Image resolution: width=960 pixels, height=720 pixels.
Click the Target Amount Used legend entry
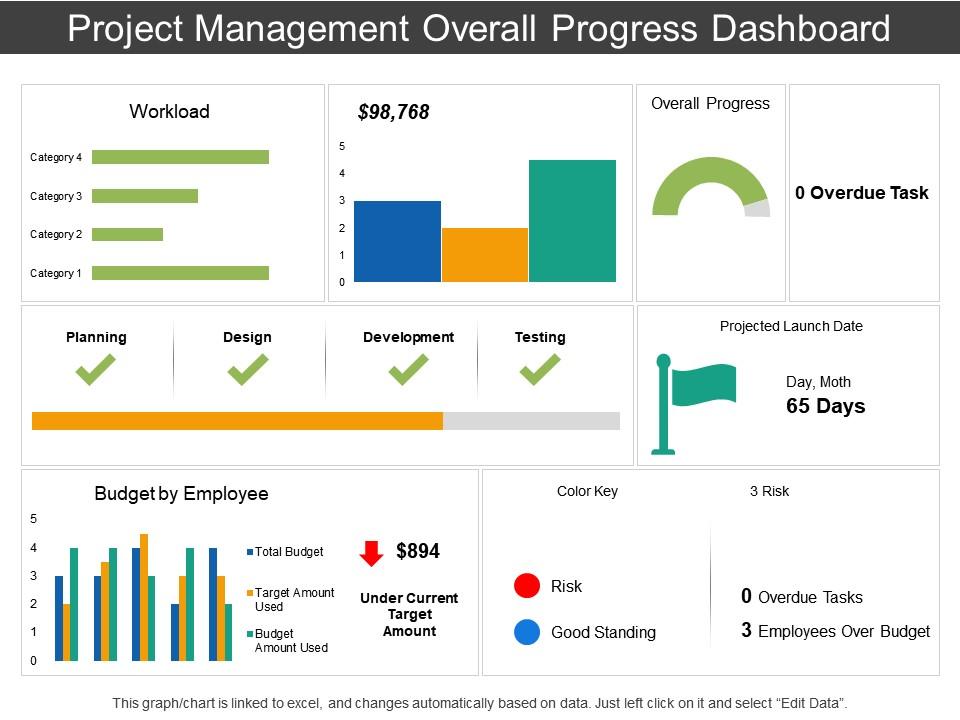point(294,600)
